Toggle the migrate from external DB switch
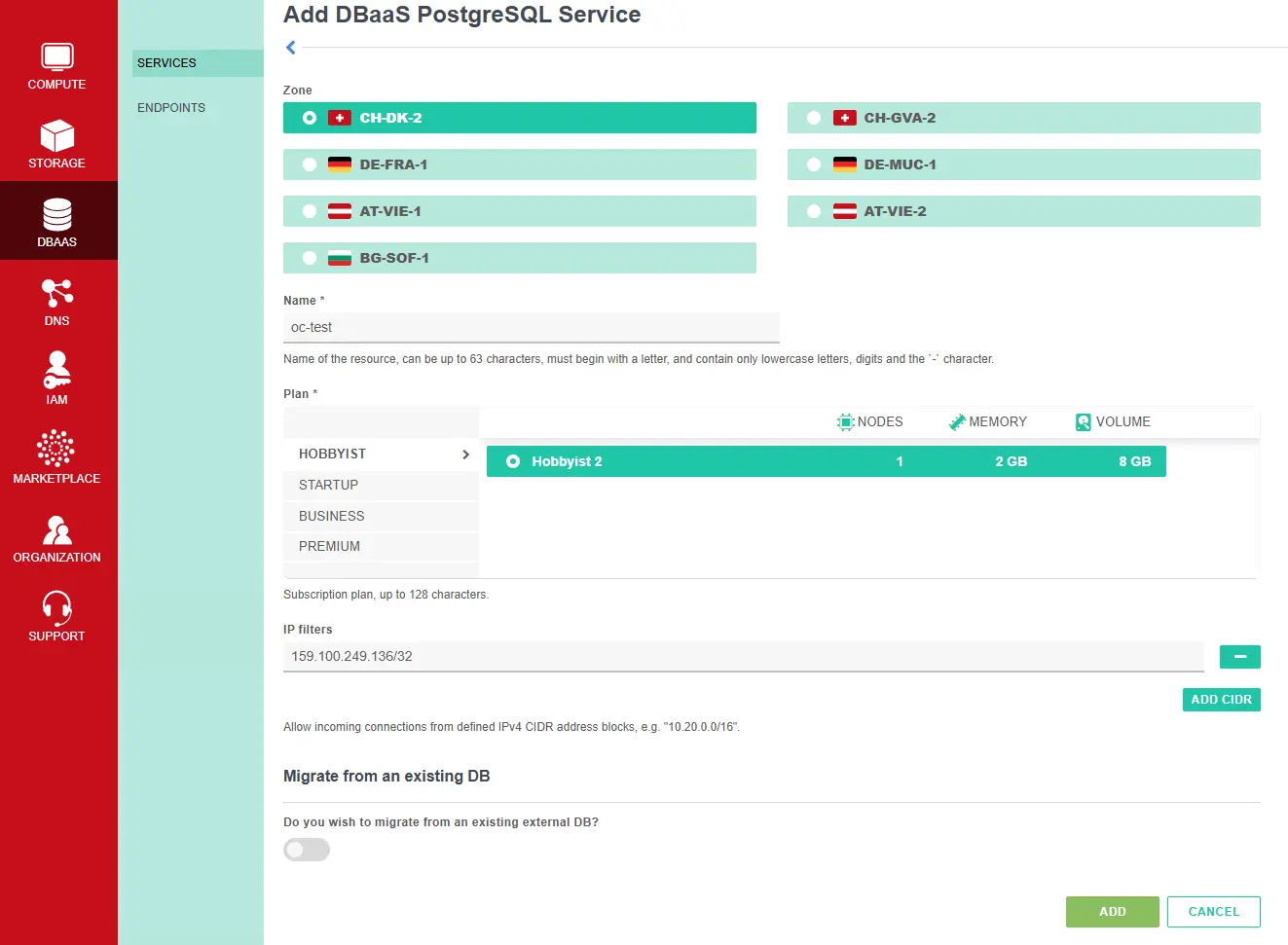Image resolution: width=1288 pixels, height=945 pixels. pyautogui.click(x=307, y=850)
